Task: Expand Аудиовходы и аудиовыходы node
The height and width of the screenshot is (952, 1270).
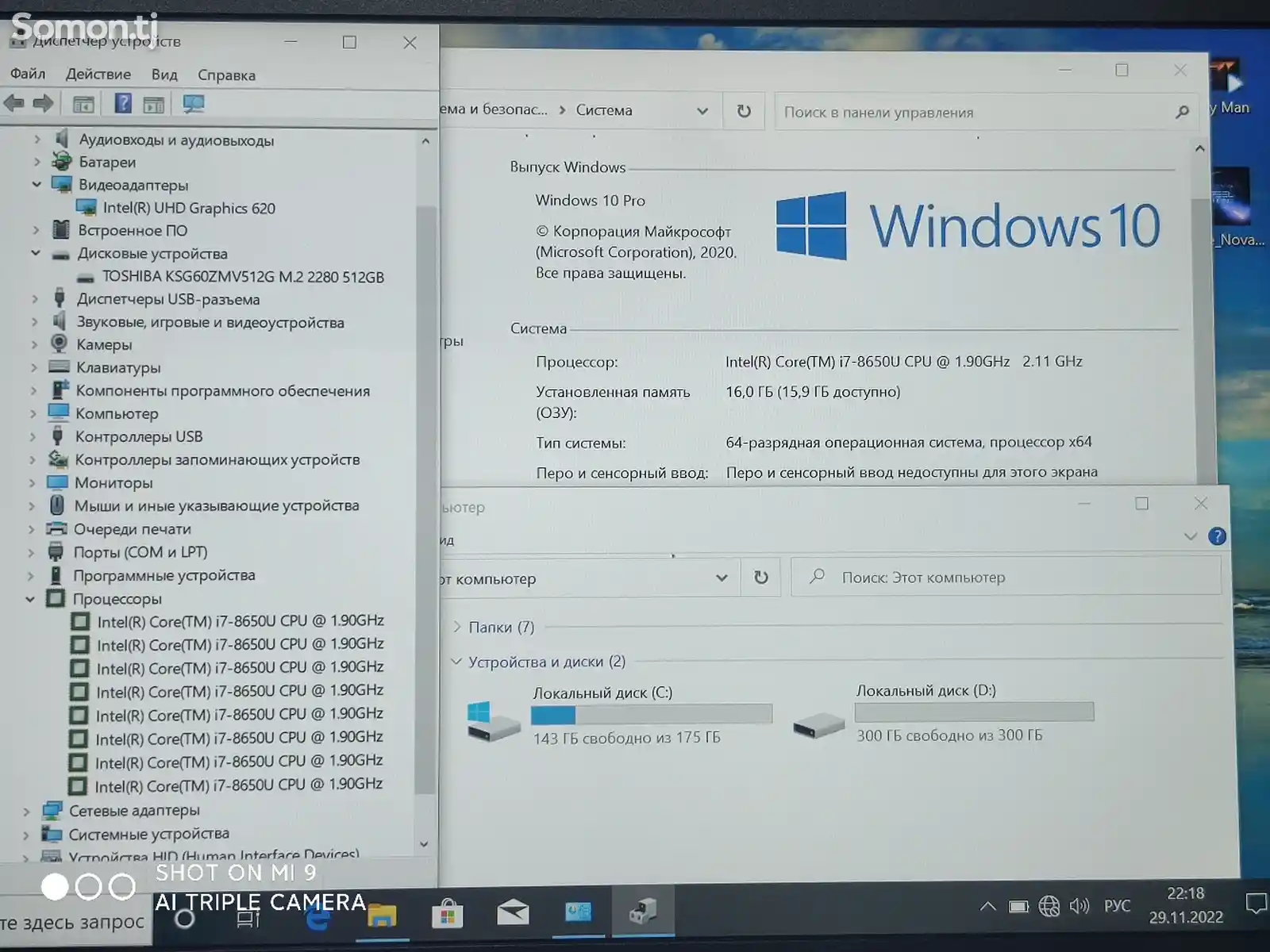Action: pos(37,139)
